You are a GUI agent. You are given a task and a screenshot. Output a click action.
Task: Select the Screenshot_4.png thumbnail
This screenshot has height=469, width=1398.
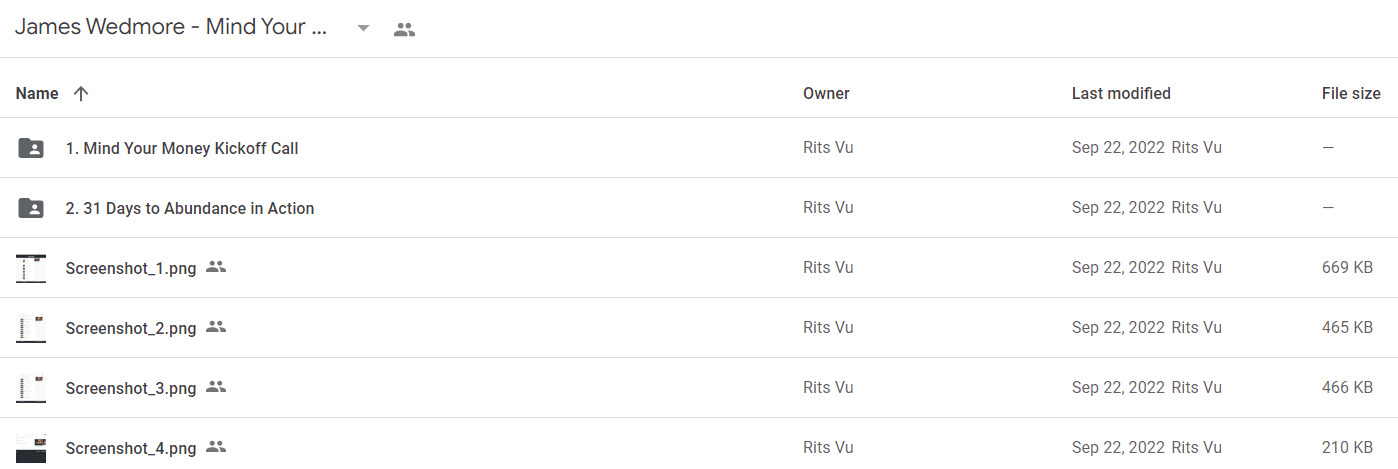(31, 448)
